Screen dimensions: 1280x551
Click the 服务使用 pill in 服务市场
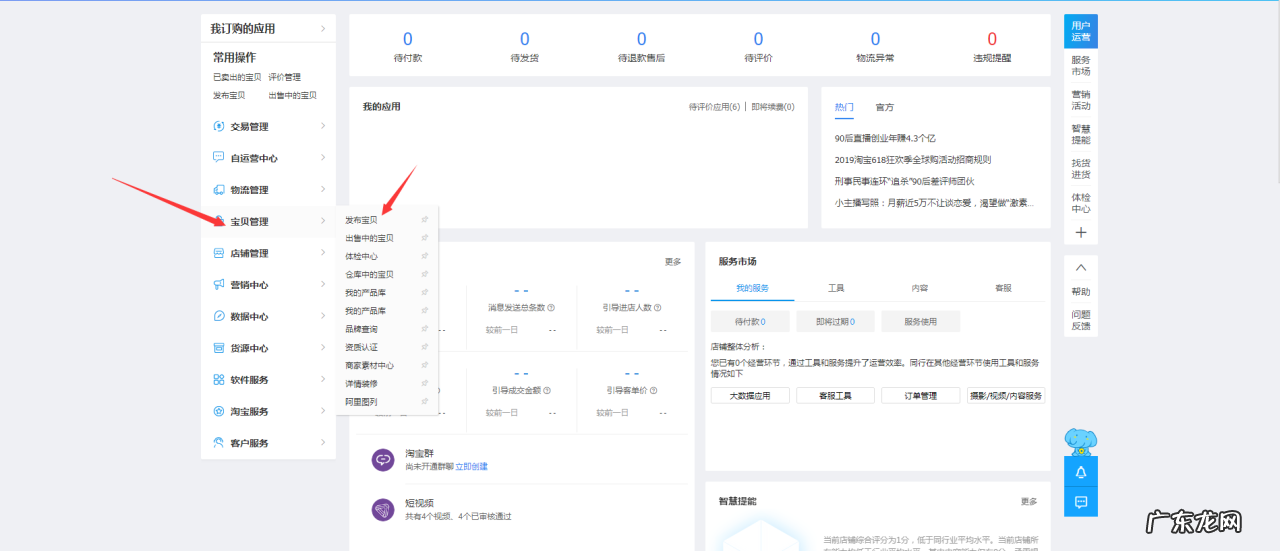(921, 322)
